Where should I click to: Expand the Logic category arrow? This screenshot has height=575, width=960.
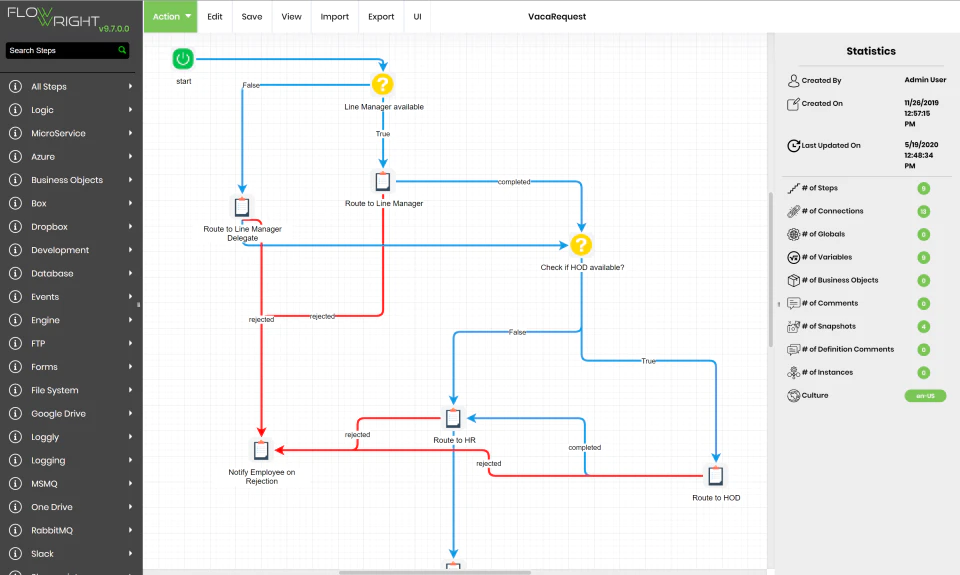point(130,110)
